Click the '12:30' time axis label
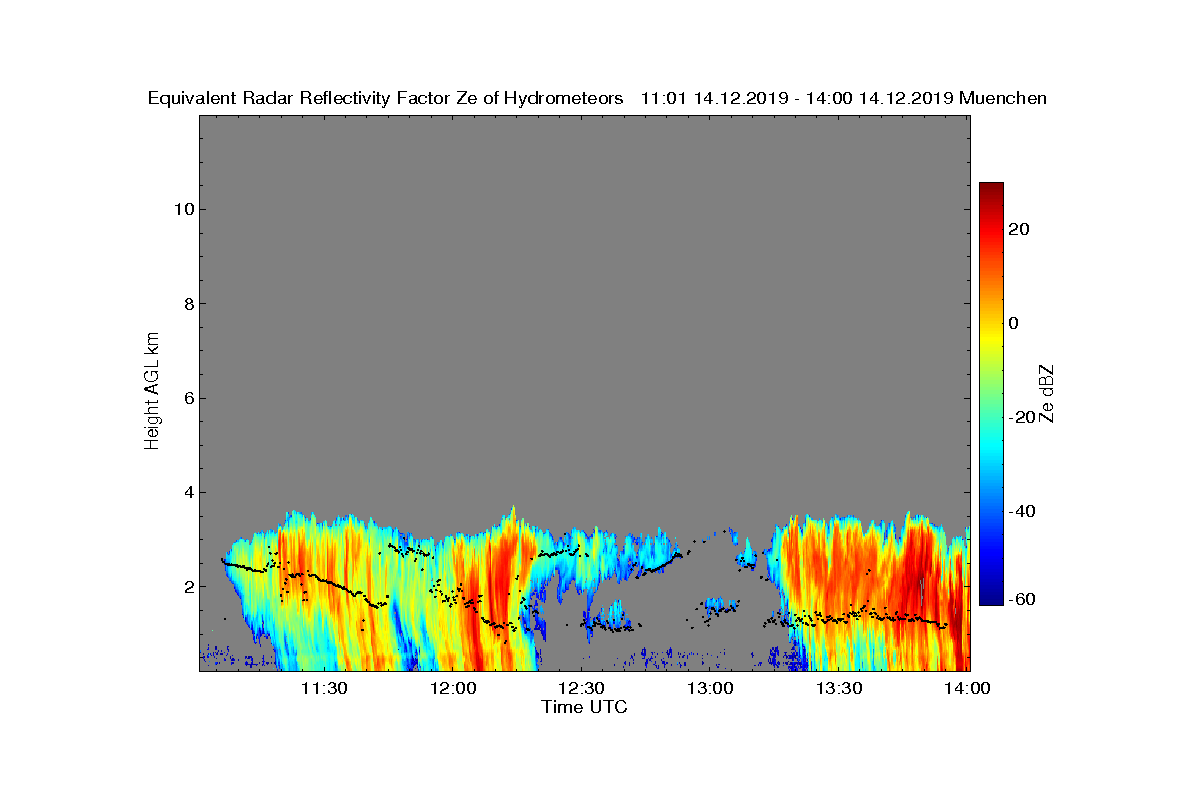Image resolution: width=1200 pixels, height=800 pixels. 581,688
